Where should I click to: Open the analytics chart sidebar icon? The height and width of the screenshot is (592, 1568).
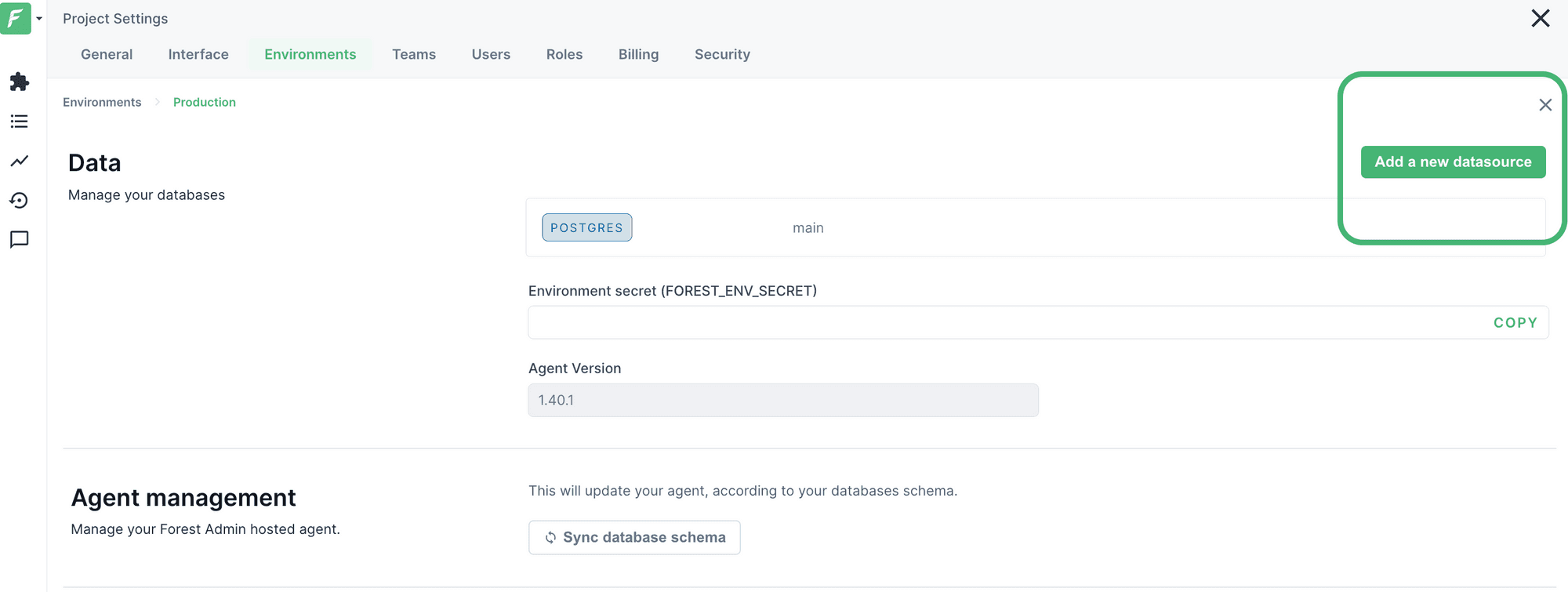(x=20, y=161)
